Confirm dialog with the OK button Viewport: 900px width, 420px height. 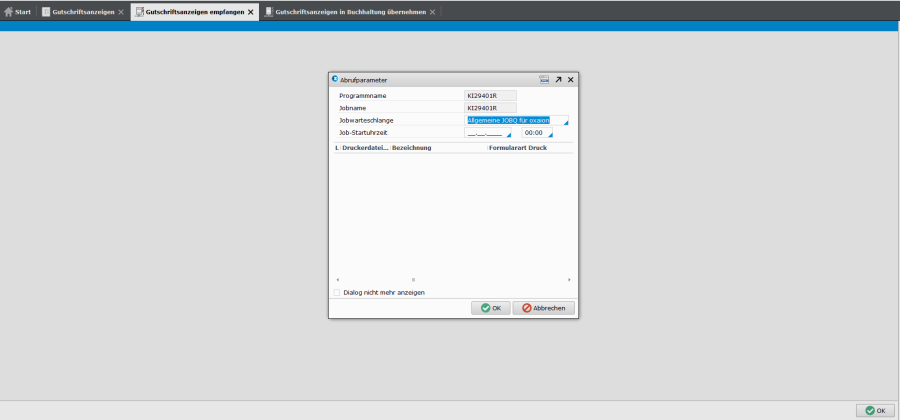pyautogui.click(x=491, y=308)
